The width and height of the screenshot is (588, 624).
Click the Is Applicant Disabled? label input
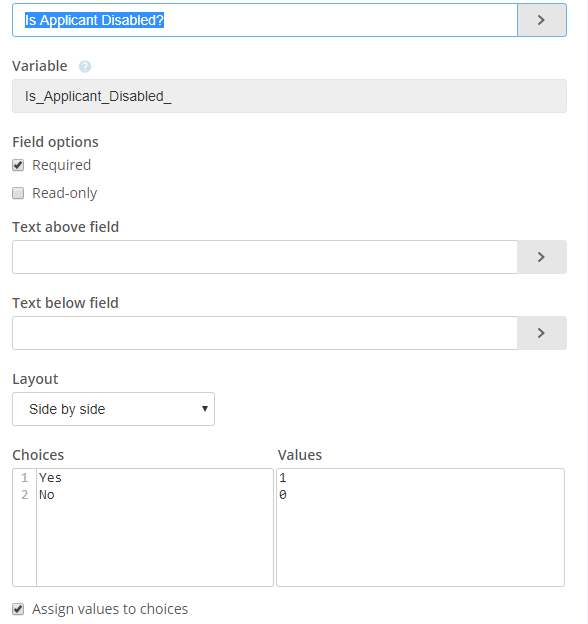[x=265, y=20]
